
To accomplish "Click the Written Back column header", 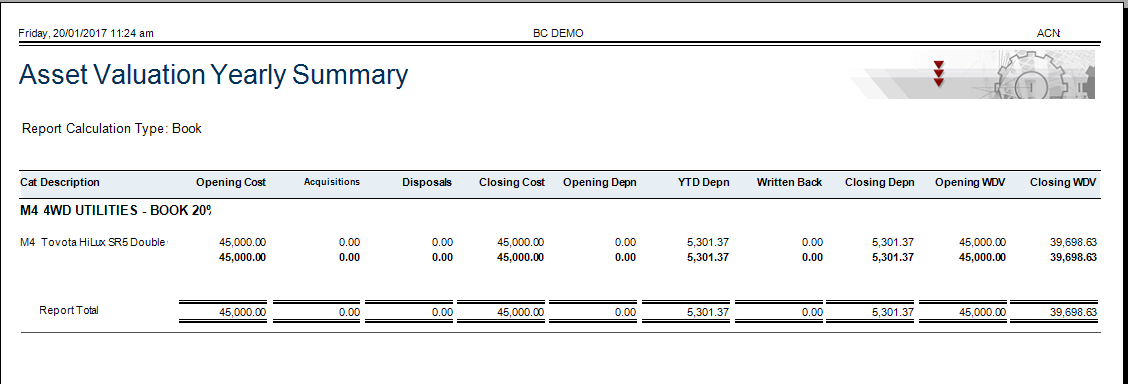I will click(x=789, y=183).
